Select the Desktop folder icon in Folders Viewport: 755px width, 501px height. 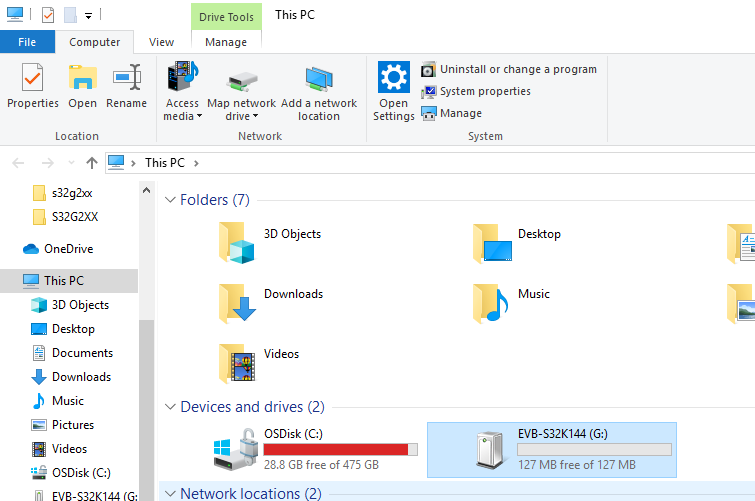[492, 243]
